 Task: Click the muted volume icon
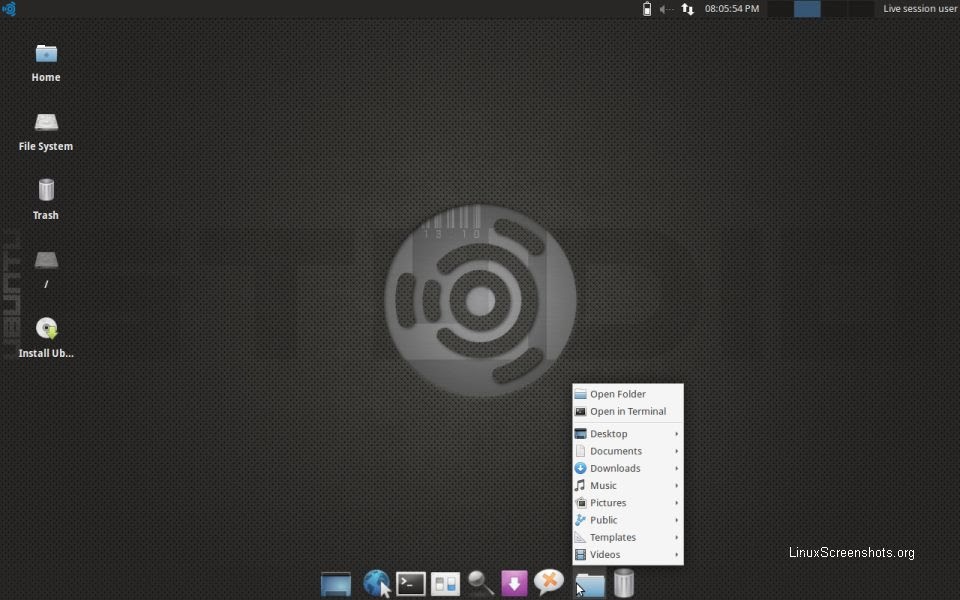point(666,9)
